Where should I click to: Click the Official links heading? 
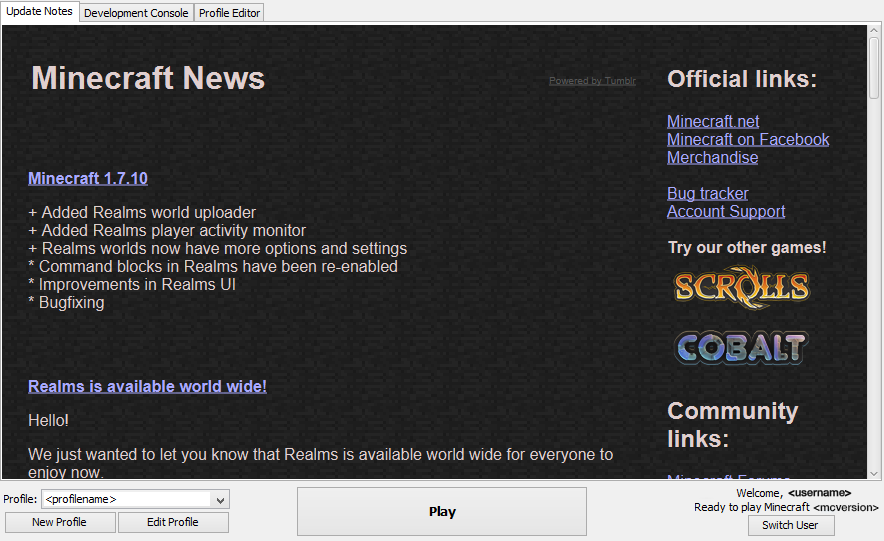click(x=742, y=79)
